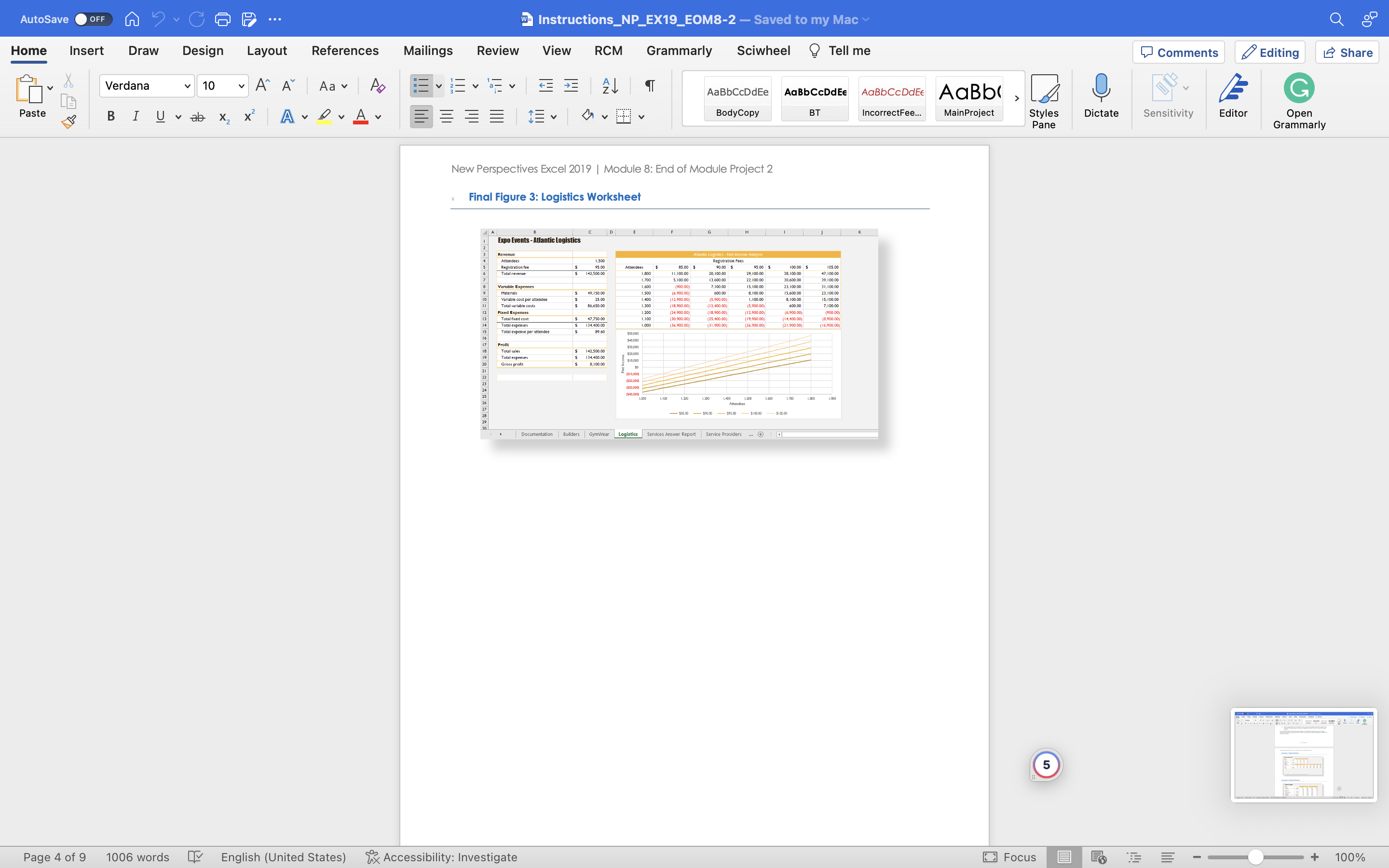
Task: Open the Verdana font name dropdown
Action: pyautogui.click(x=187, y=86)
